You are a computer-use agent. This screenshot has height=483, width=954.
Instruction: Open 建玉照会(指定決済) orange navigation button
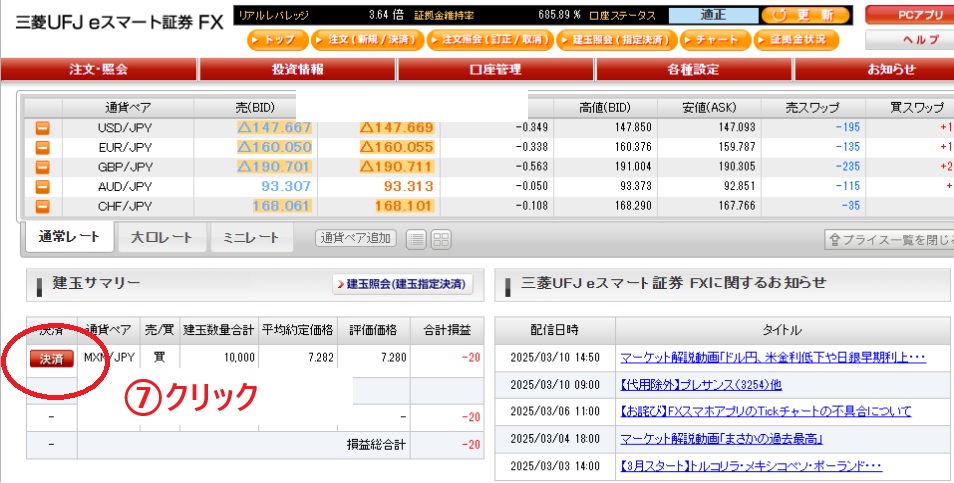coord(617,40)
